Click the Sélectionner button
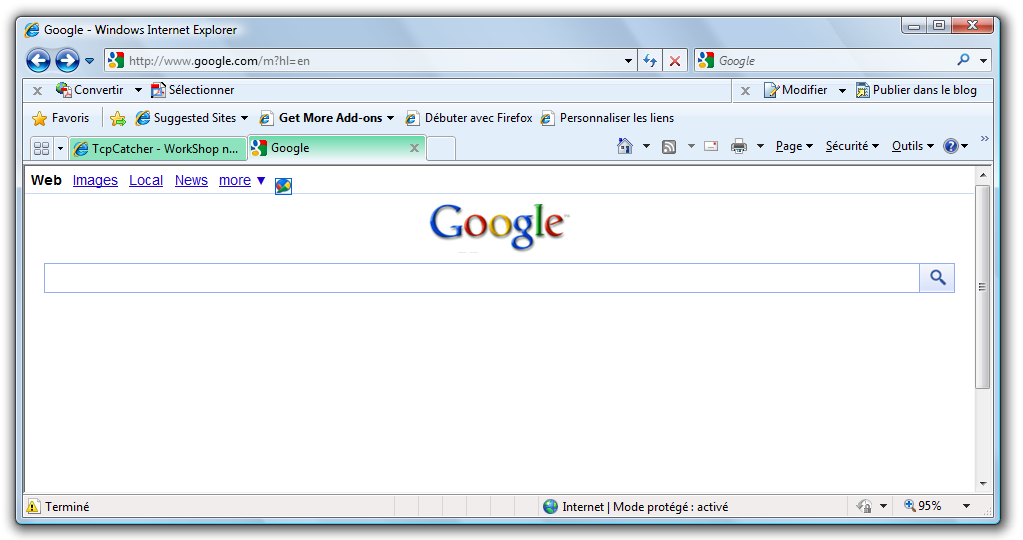Screen dimensions: 1023x540 (192, 90)
